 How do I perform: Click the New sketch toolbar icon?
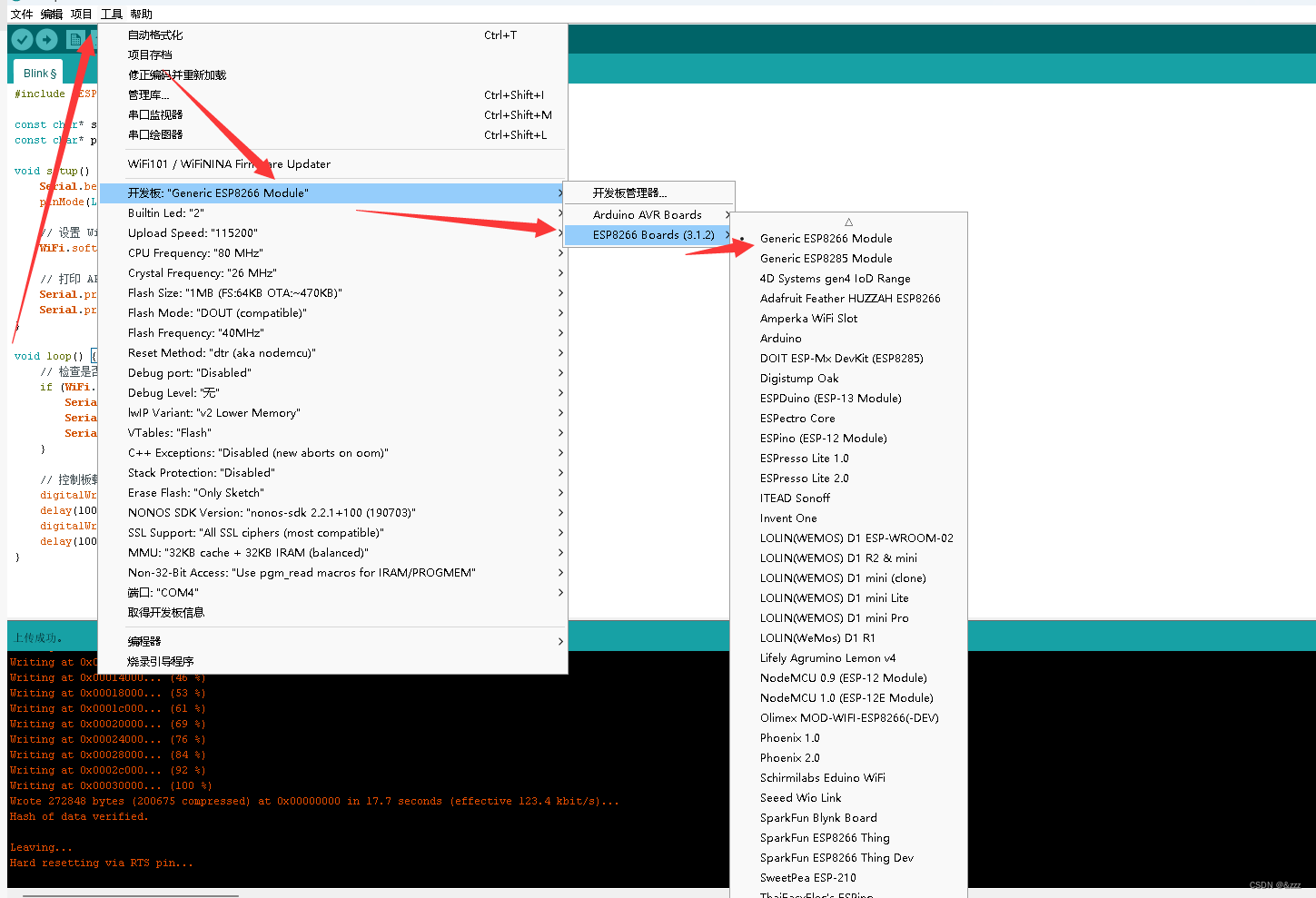point(75,39)
